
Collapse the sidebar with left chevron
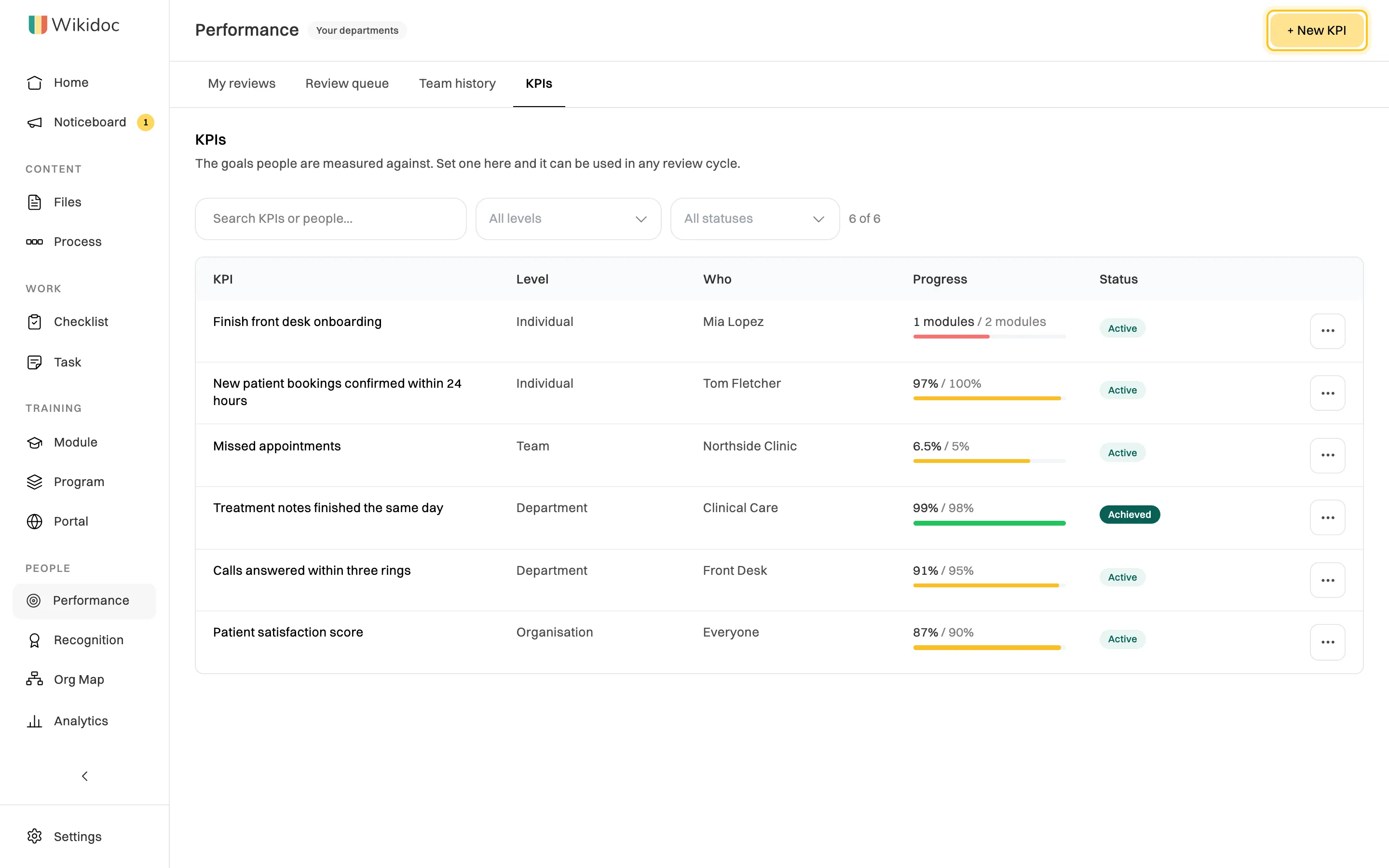[x=84, y=776]
